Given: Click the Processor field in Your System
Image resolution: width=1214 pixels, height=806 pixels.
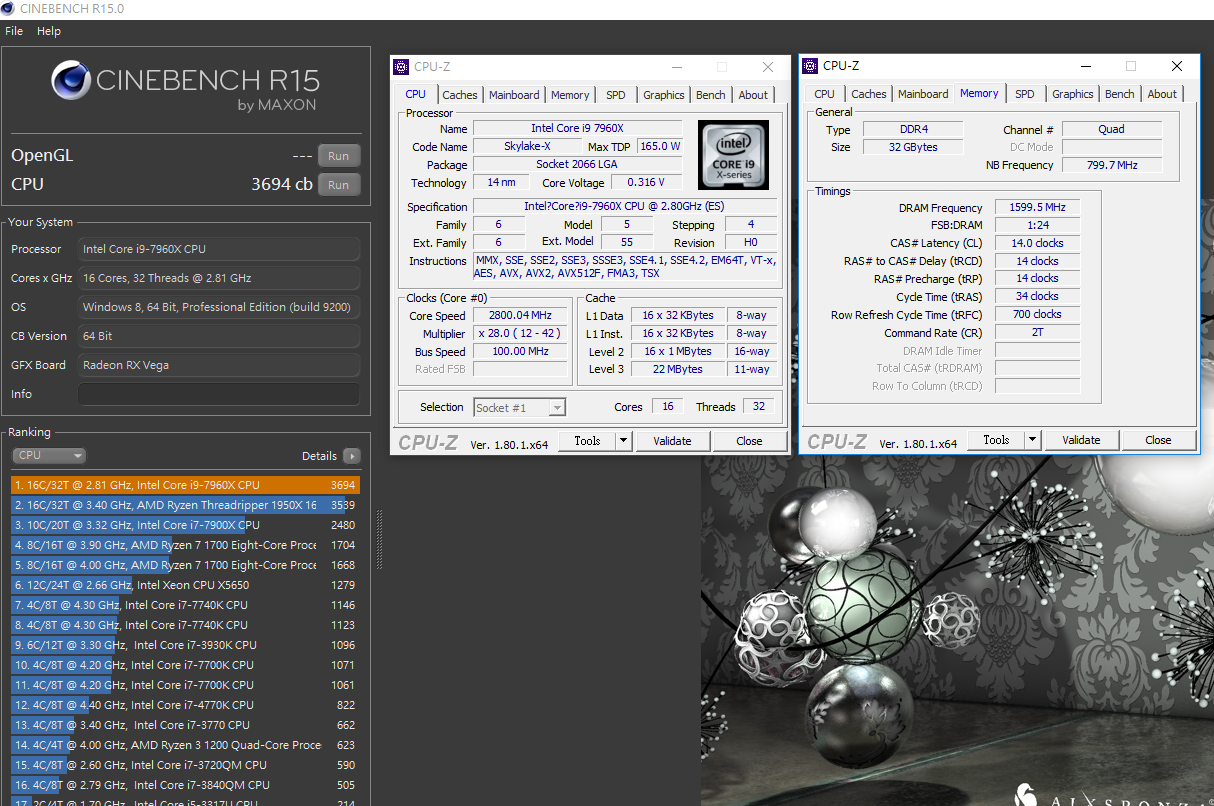Looking at the screenshot, I should tap(219, 249).
